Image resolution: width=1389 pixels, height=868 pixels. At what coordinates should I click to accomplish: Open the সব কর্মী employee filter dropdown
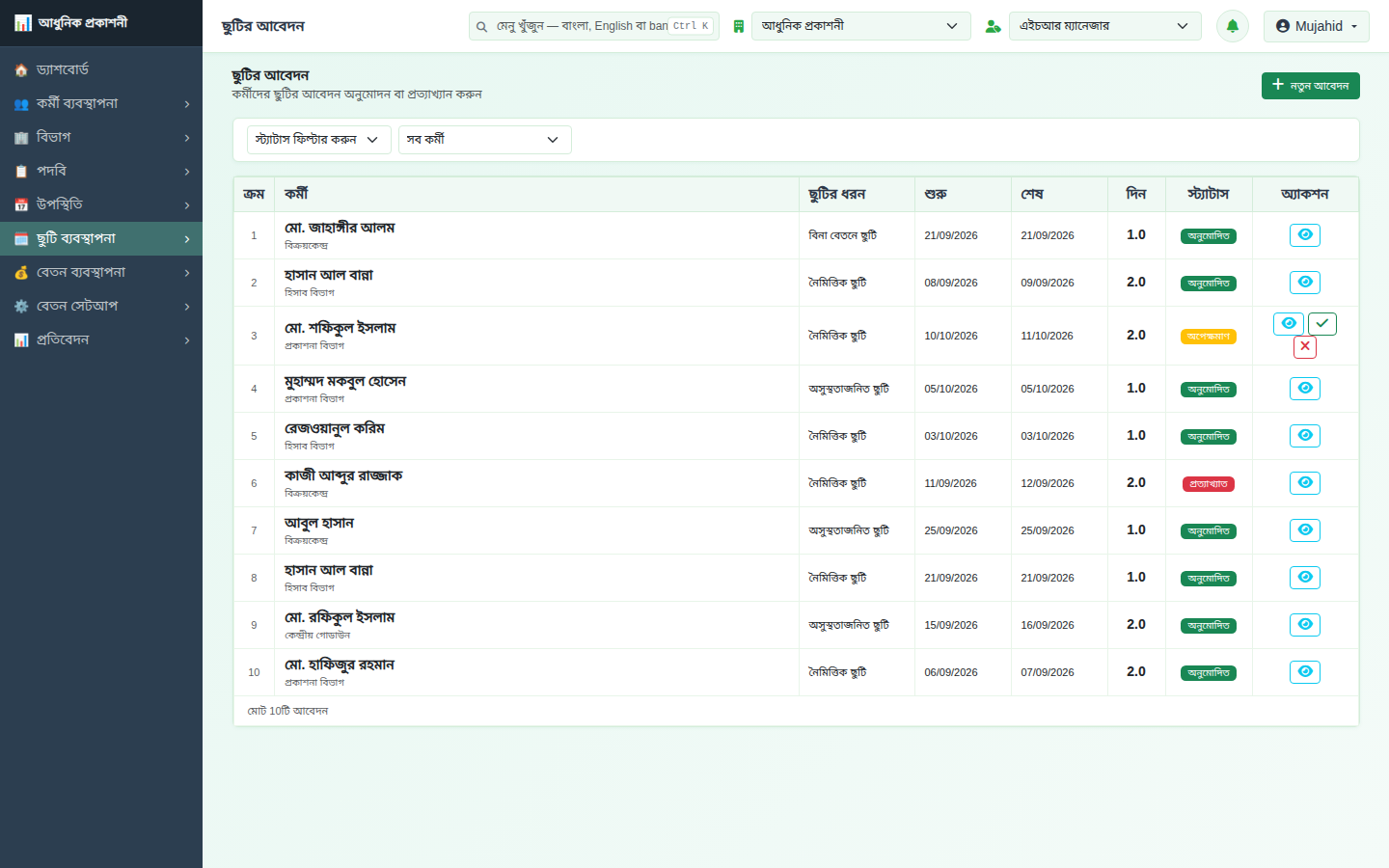coord(485,140)
